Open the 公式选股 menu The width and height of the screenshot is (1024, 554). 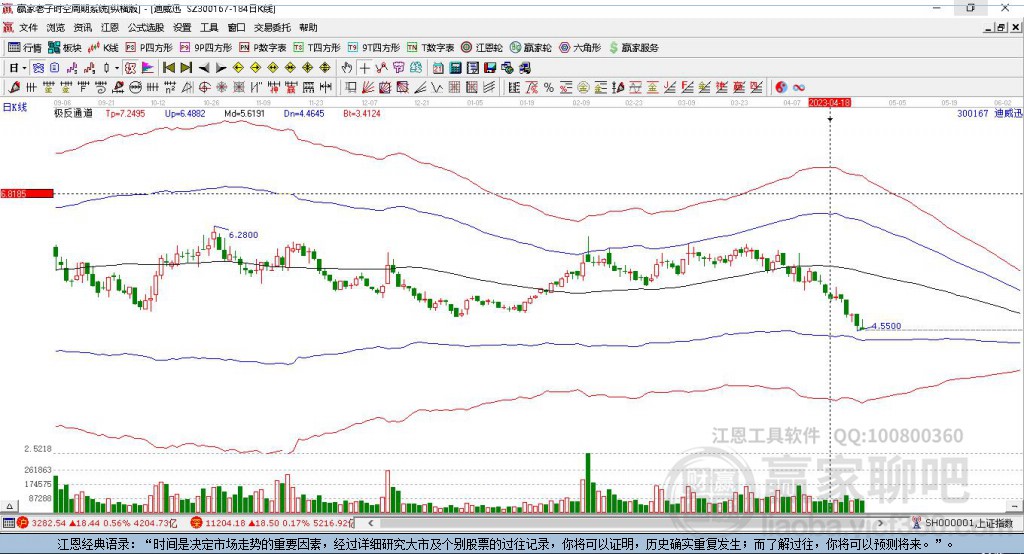[x=146, y=27]
